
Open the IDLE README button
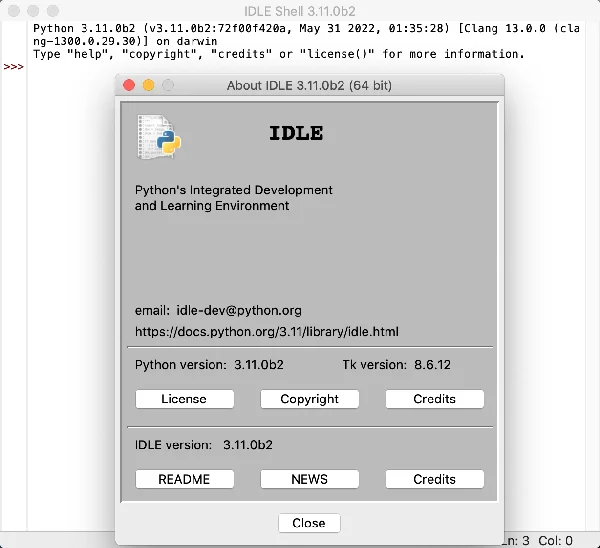tap(184, 479)
